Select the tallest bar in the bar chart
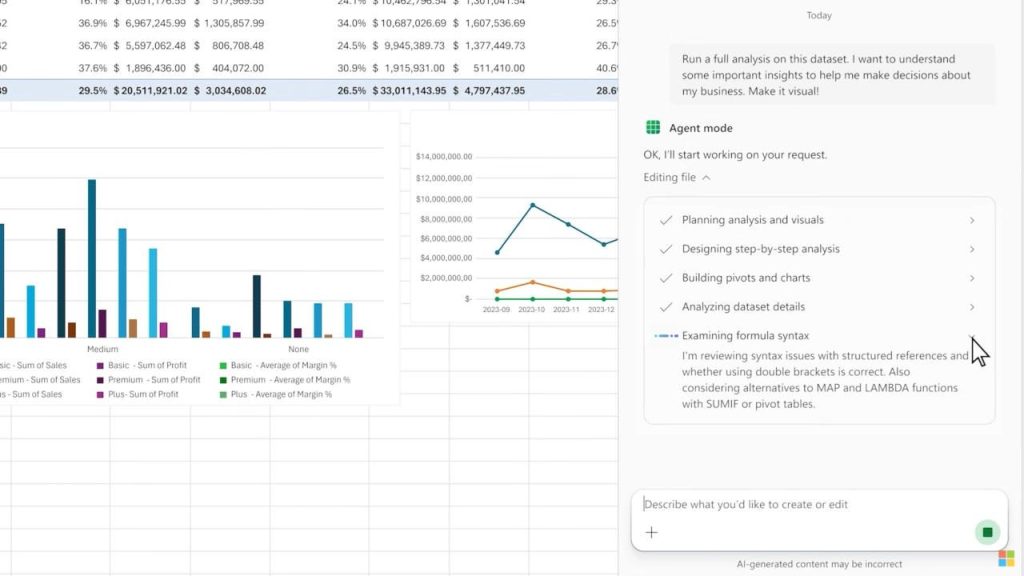1024x576 pixels. [x=92, y=259]
